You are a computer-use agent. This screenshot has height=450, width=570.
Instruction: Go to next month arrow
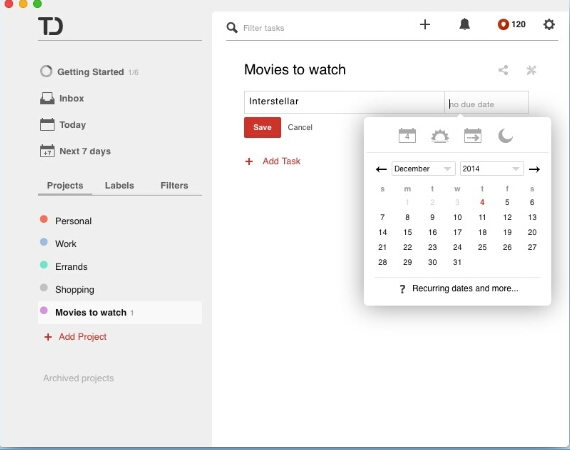click(x=534, y=169)
